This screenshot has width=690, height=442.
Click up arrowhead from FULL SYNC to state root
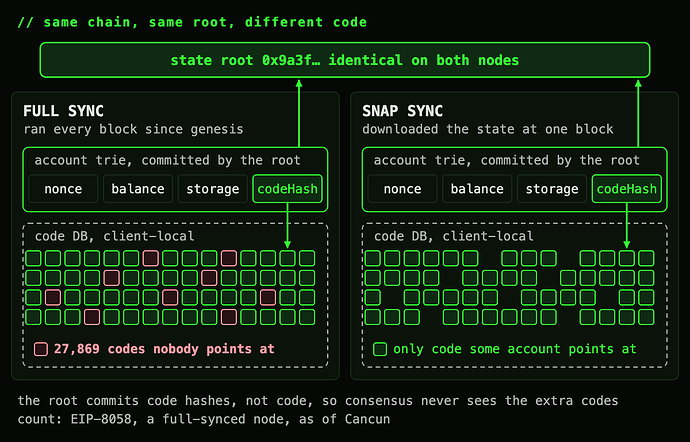click(299, 83)
